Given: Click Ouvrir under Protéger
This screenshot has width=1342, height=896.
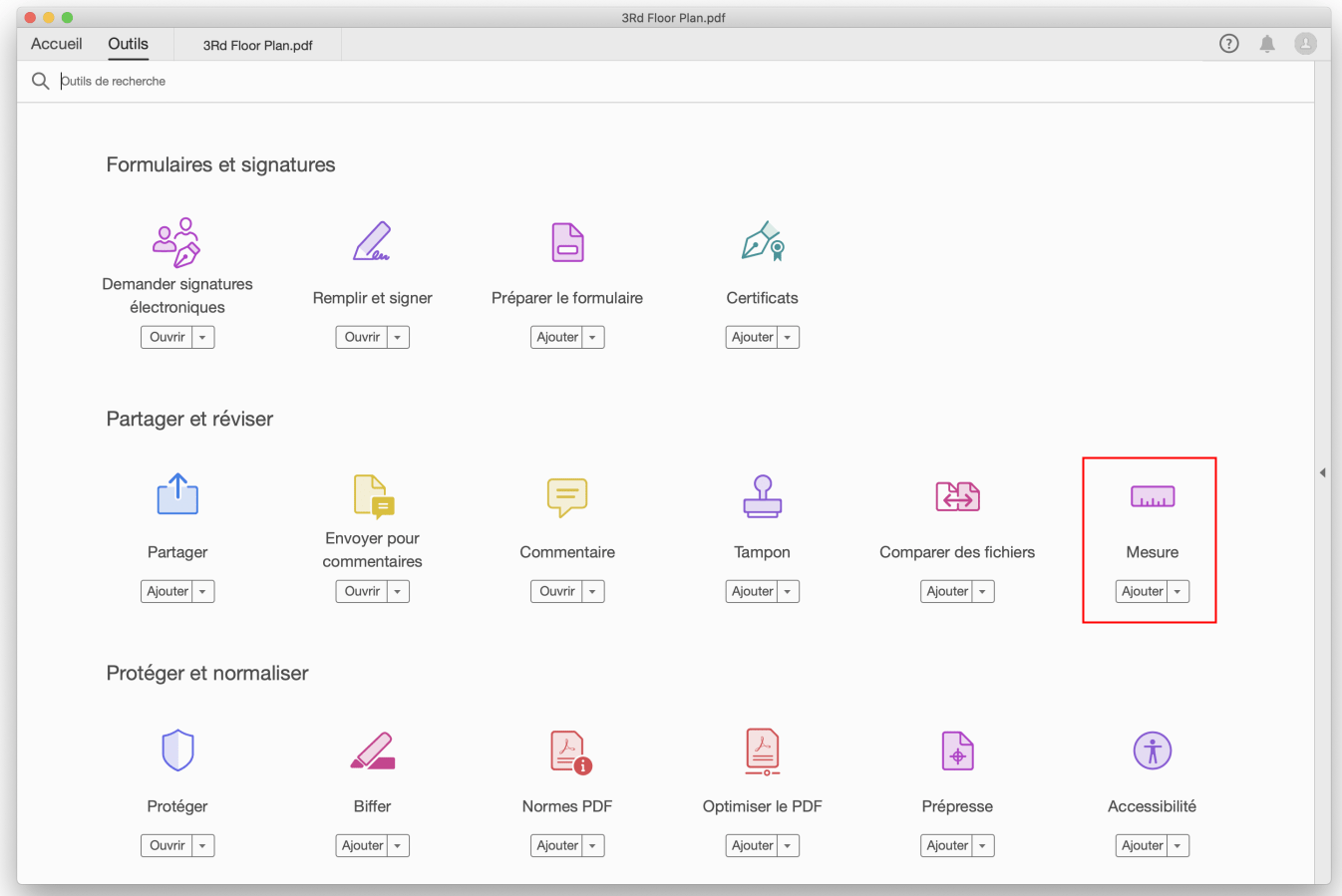Looking at the screenshot, I should coord(167,845).
